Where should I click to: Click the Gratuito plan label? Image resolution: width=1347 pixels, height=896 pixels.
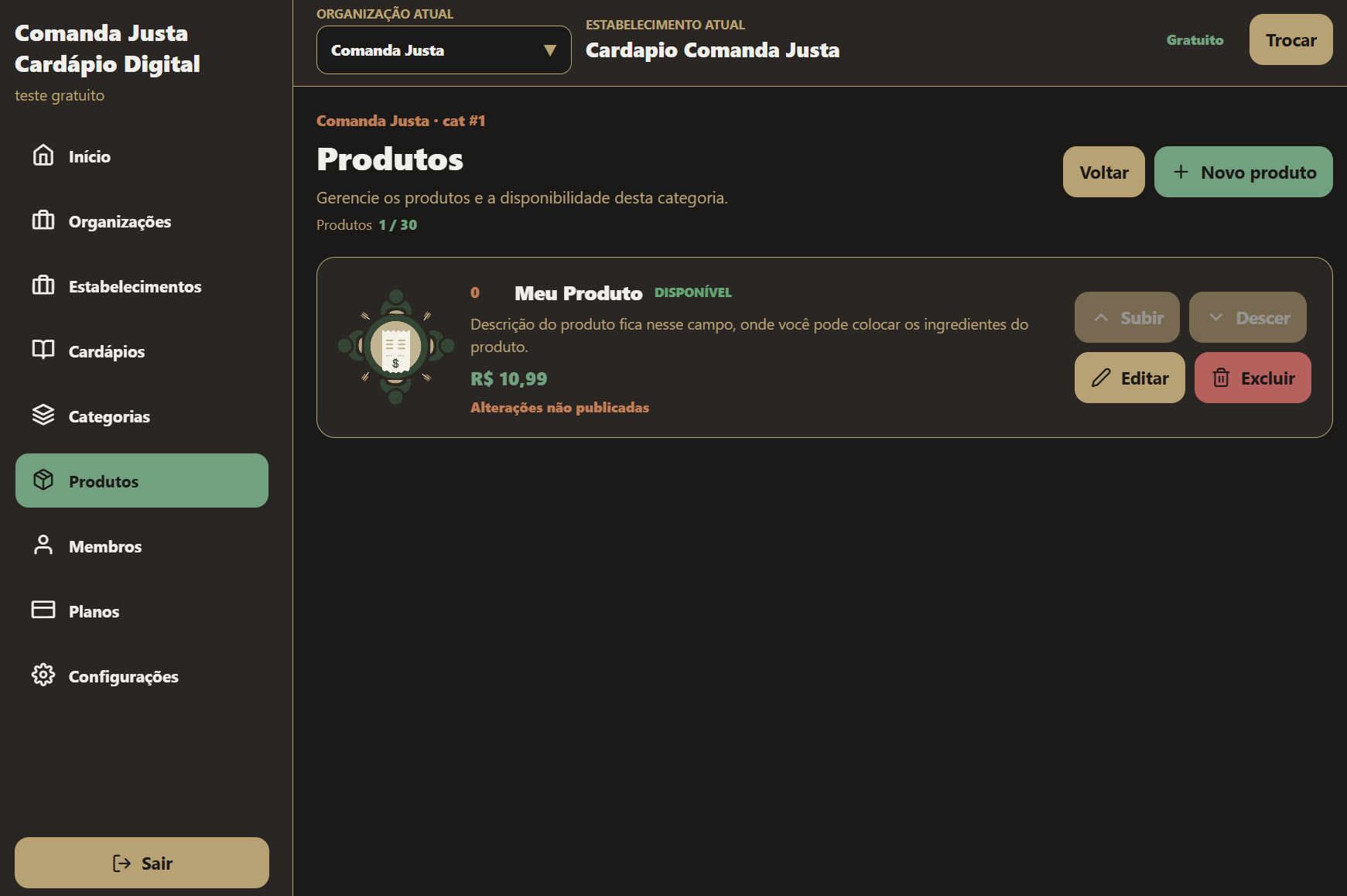[x=1195, y=40]
